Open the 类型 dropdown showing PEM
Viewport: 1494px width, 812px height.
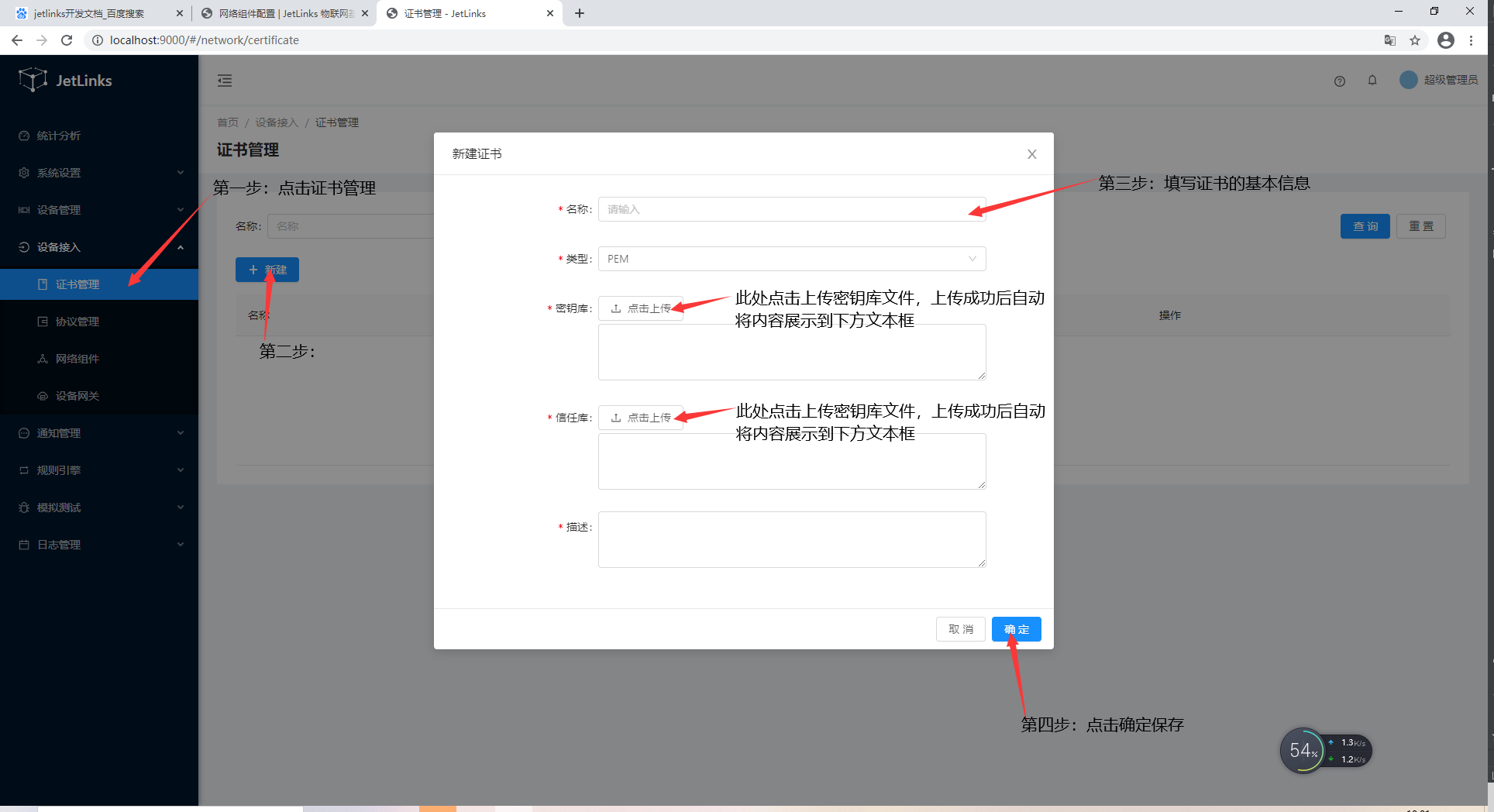tap(791, 258)
